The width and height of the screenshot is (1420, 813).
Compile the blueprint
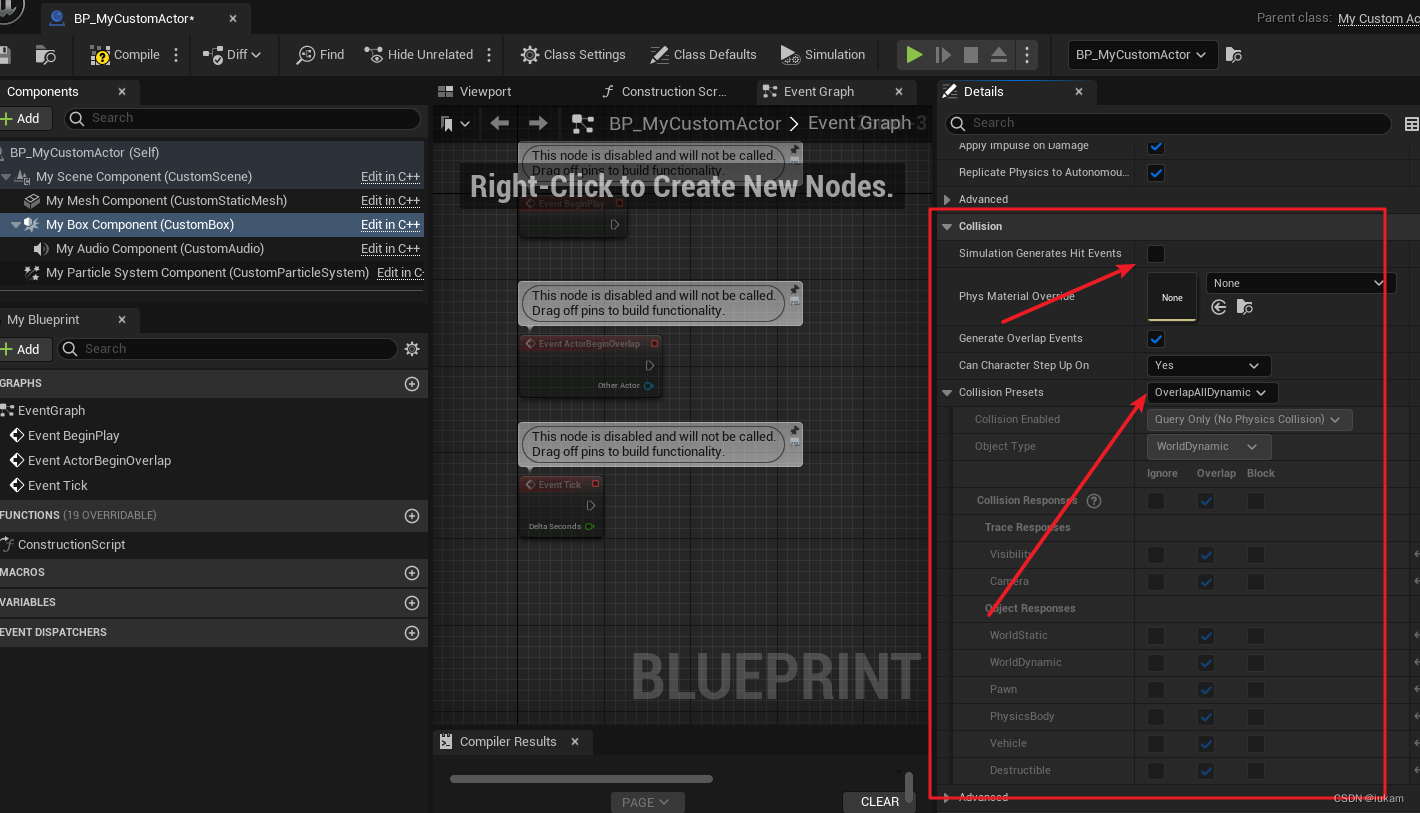[125, 55]
